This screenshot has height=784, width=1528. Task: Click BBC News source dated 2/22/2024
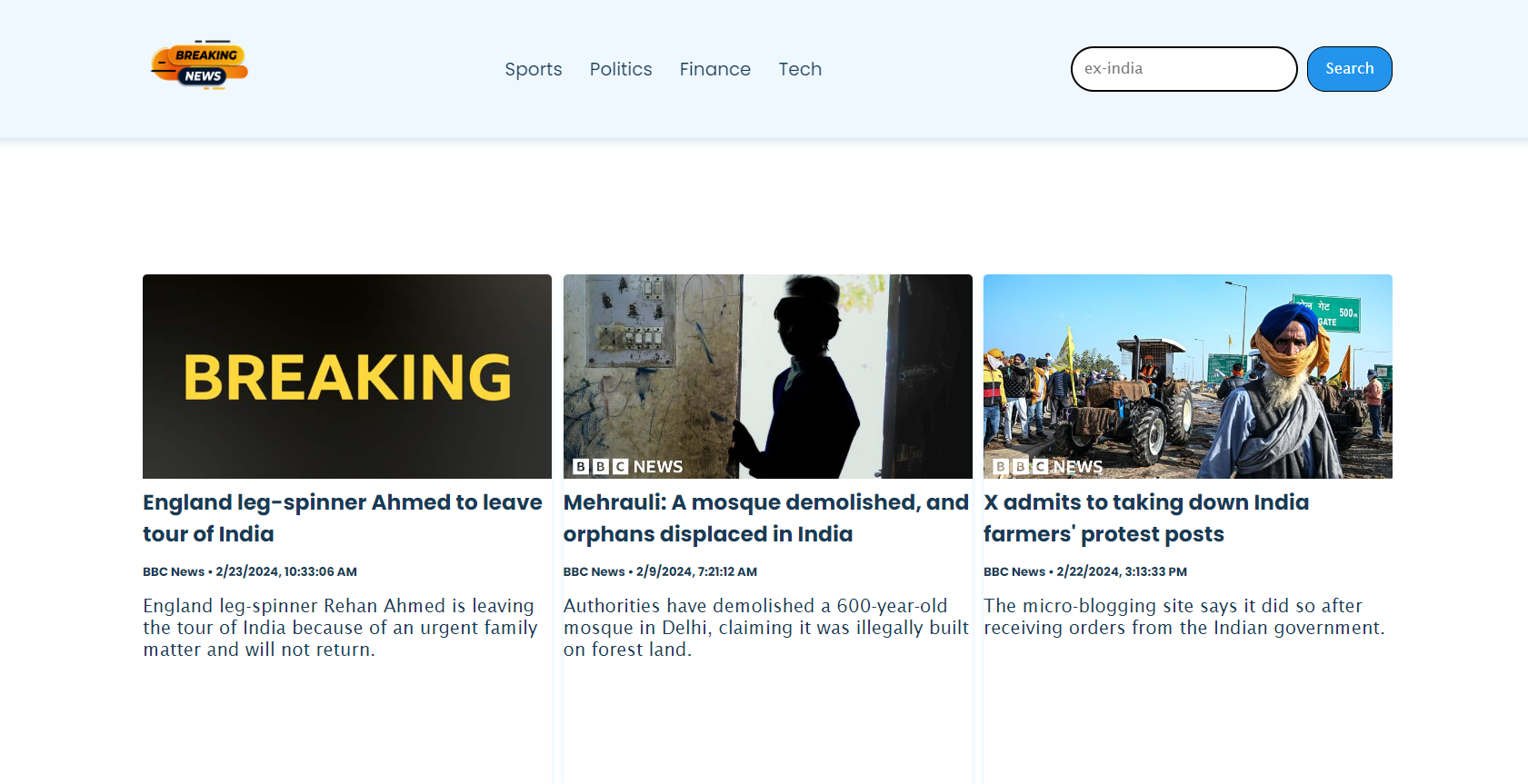(x=1014, y=571)
